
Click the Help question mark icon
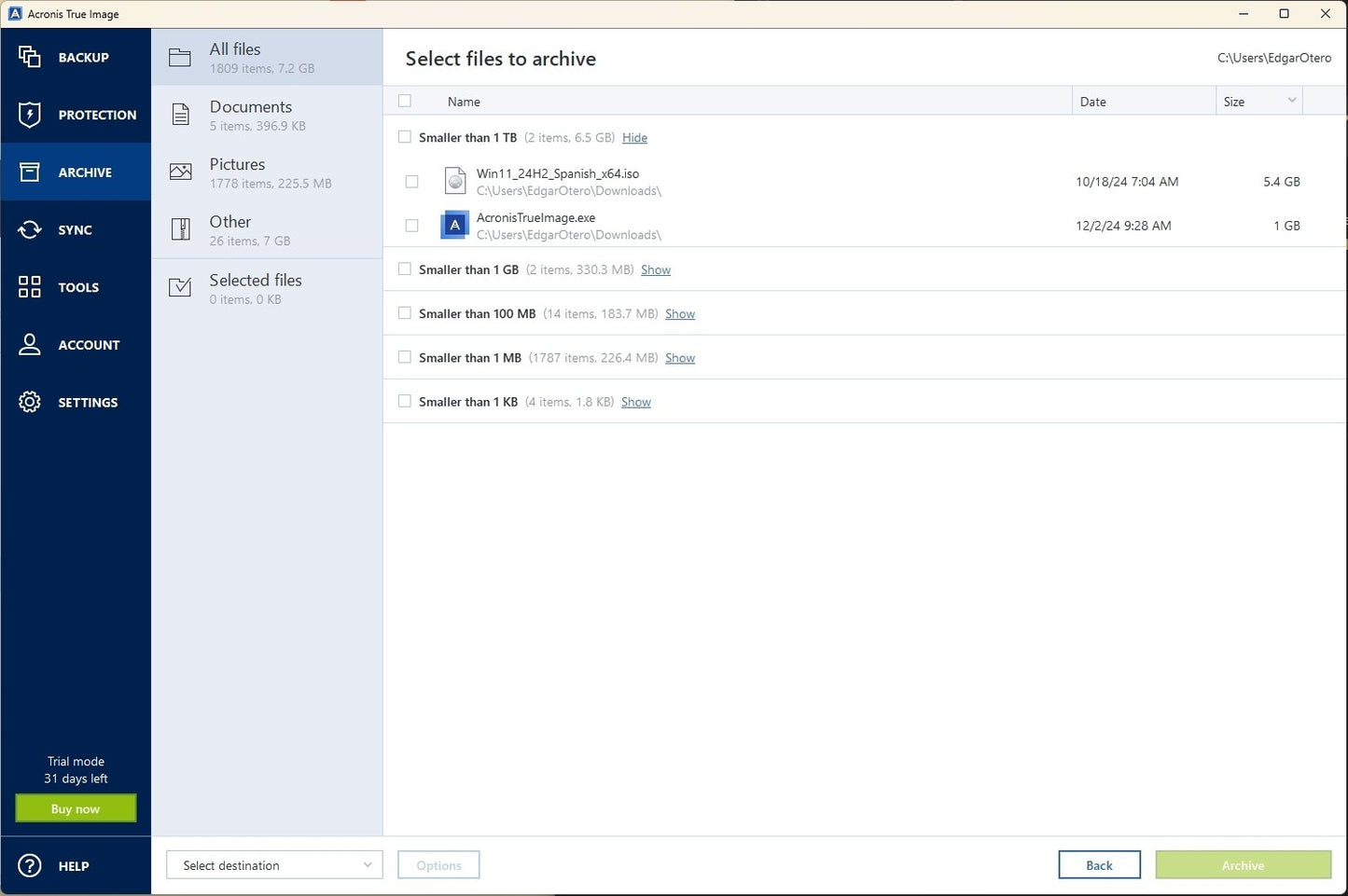coord(30,866)
